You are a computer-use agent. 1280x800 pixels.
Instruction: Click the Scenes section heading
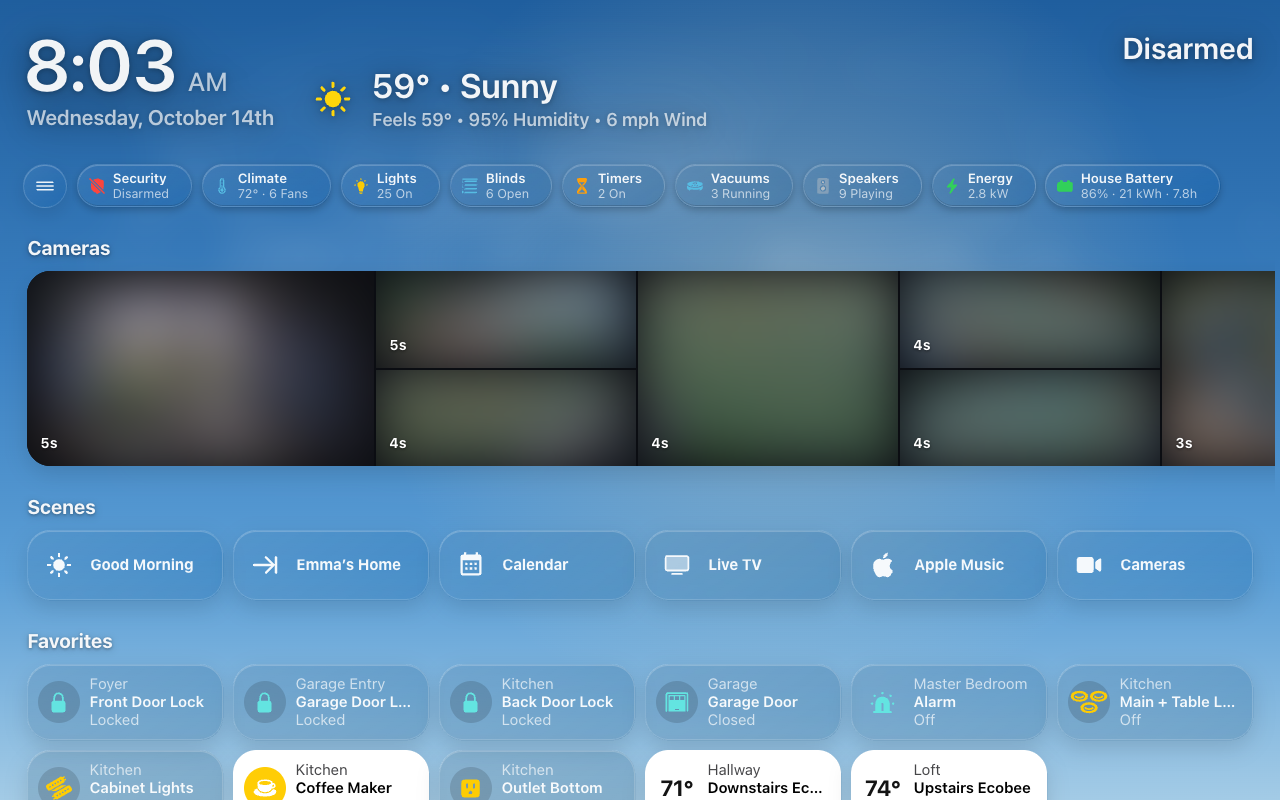tap(62, 507)
